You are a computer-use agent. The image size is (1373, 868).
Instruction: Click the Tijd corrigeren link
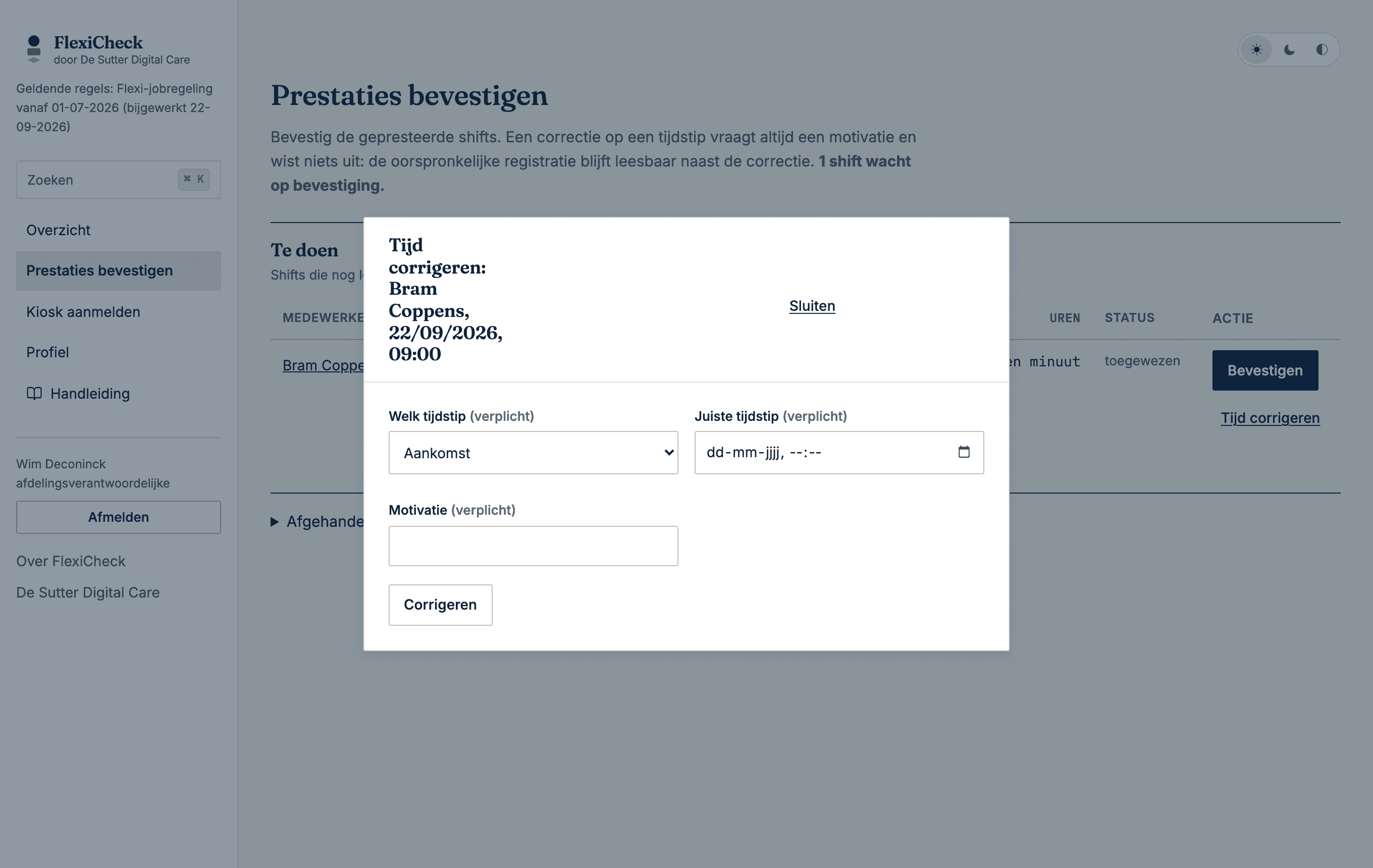[x=1270, y=418]
